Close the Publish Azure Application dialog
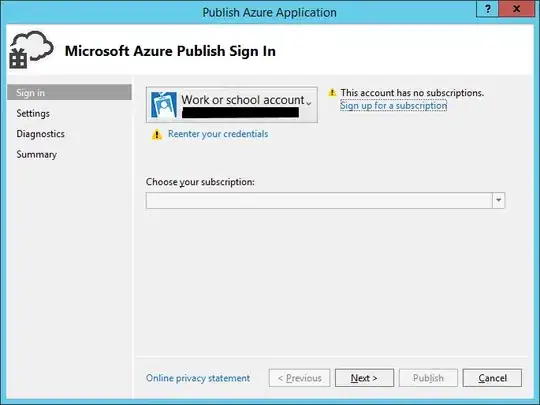540x405 pixels. click(516, 9)
